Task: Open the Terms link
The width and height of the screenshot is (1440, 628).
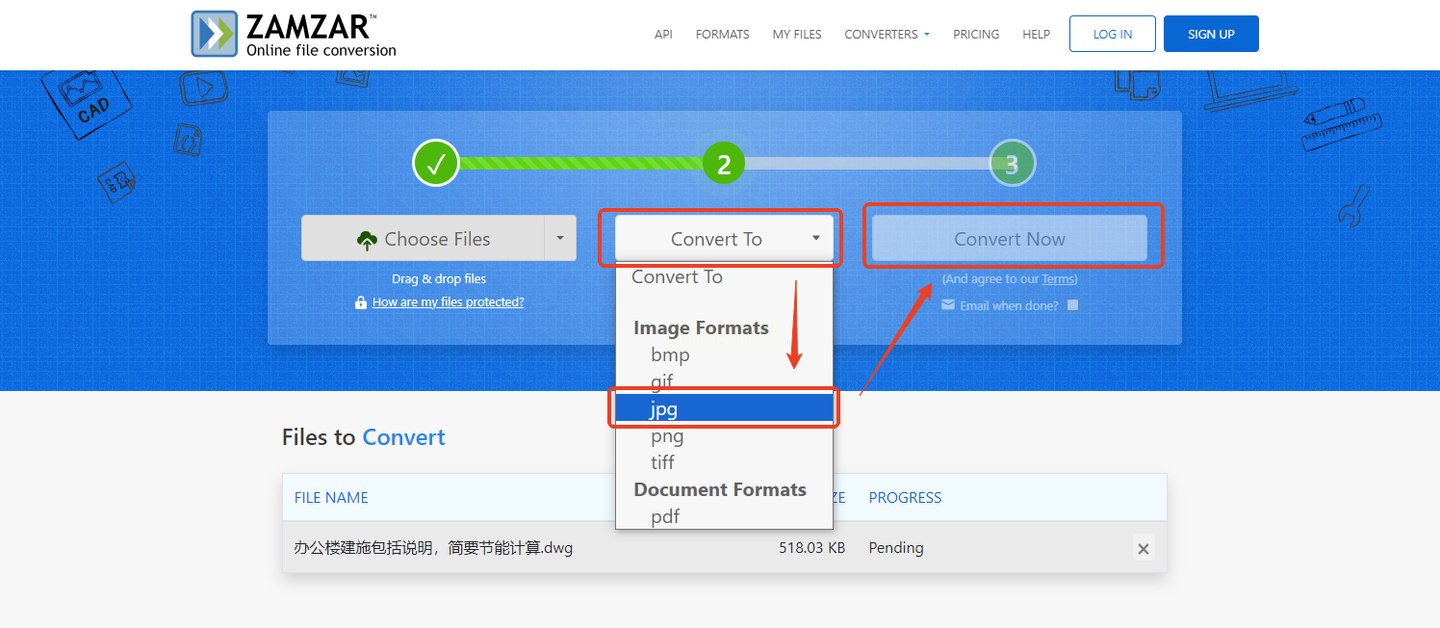Action: tap(1058, 280)
